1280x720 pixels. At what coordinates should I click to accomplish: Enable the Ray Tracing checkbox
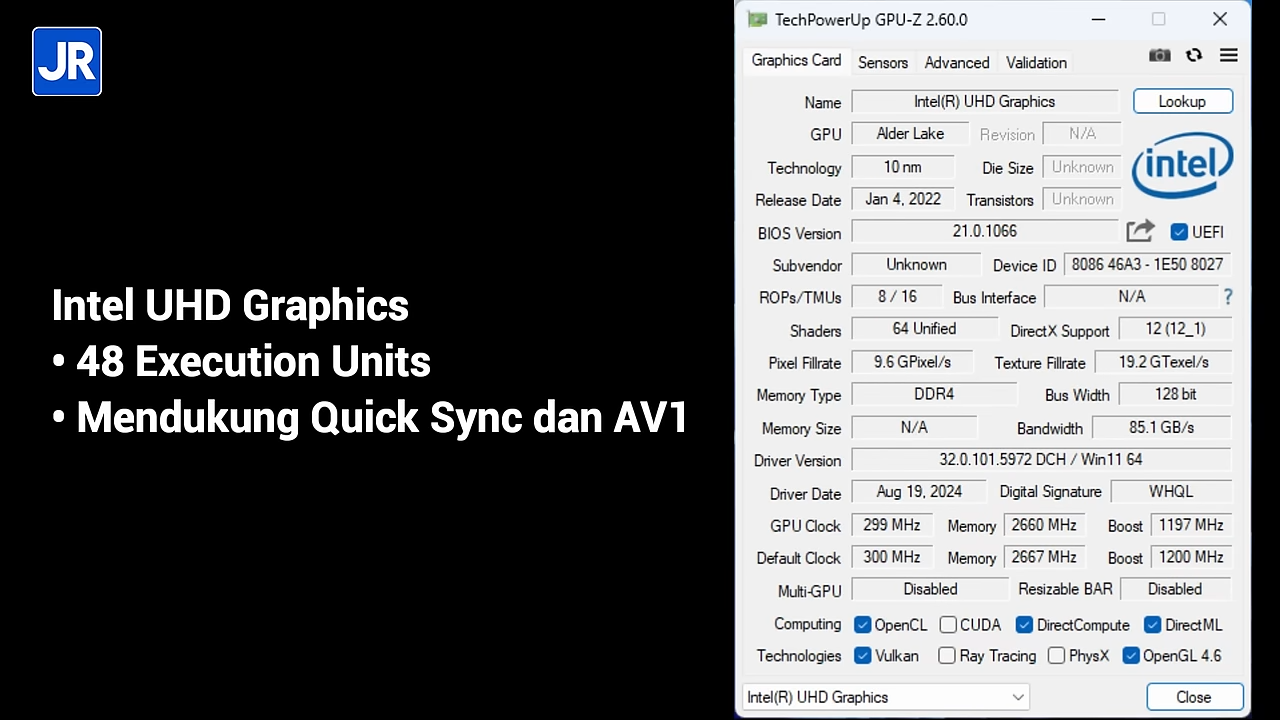click(x=947, y=656)
